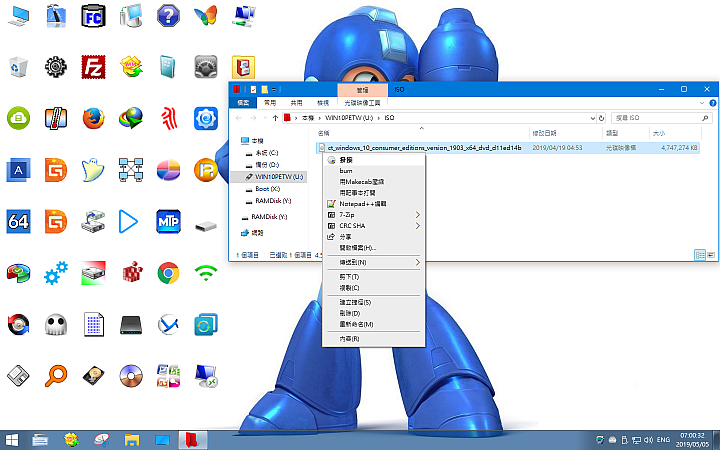Choose 複製(C) in context menu
This screenshot has height=450, width=720.
point(373,288)
